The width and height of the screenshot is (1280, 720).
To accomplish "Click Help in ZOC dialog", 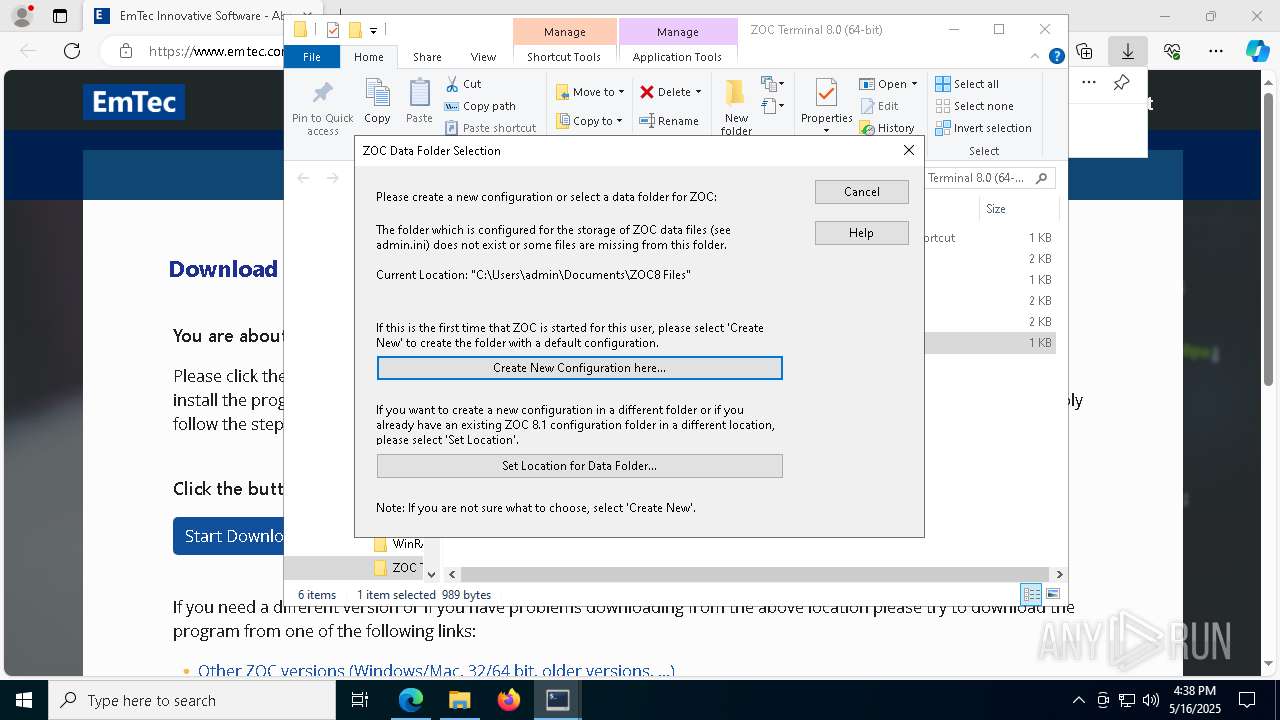I will click(861, 233).
